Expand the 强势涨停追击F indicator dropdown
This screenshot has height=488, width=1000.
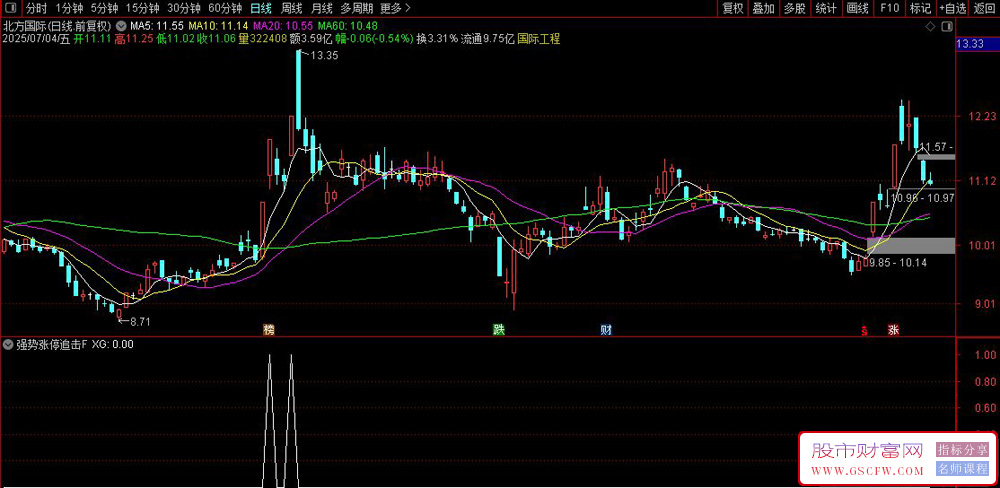pyautogui.click(x=8, y=344)
